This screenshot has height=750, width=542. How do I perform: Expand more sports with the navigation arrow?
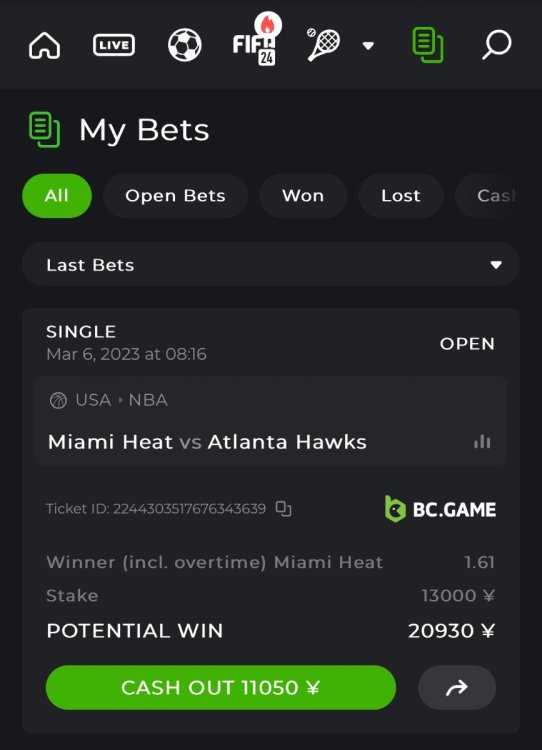point(368,46)
